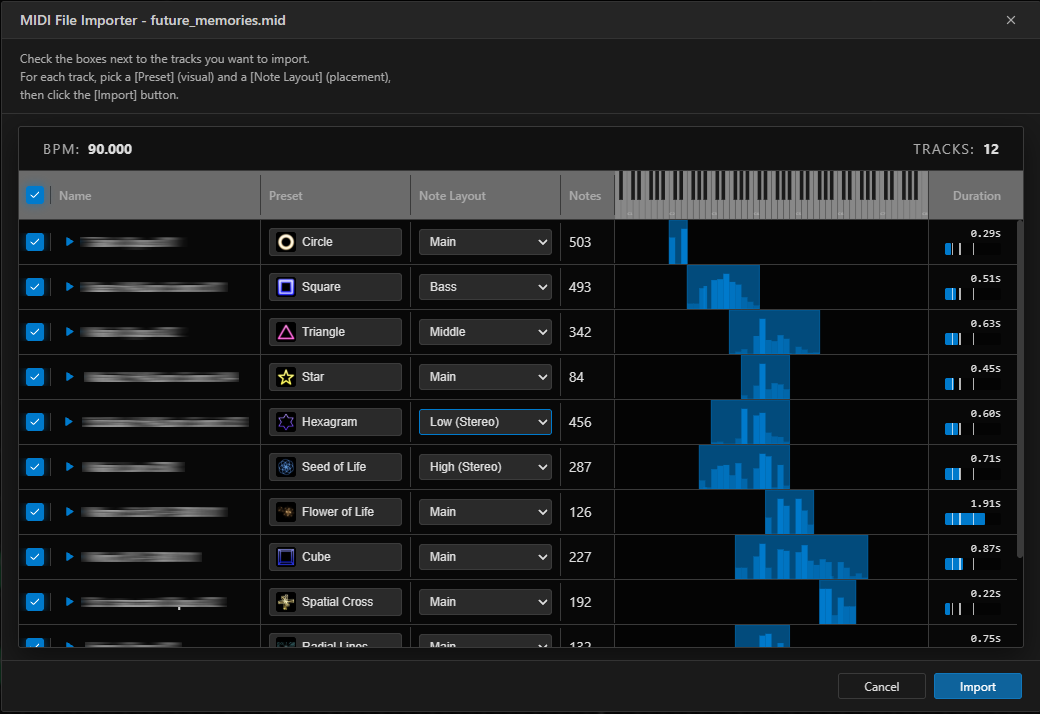This screenshot has height=714, width=1040.
Task: Uncheck the Star track checkbox
Action: (x=34, y=377)
